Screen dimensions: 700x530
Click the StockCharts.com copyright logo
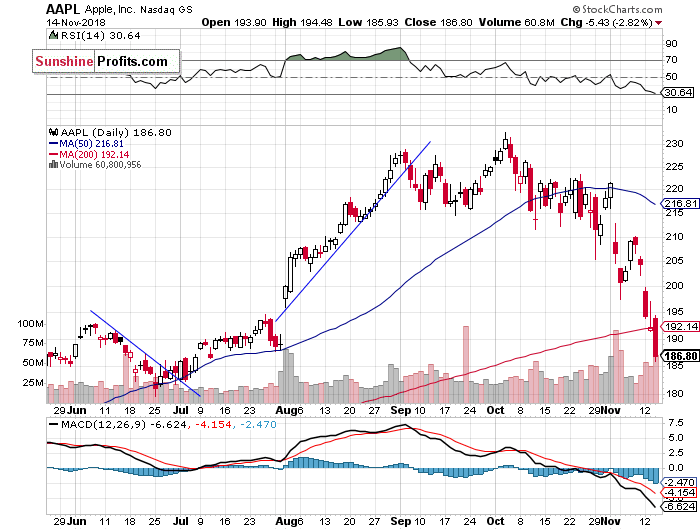617,9
